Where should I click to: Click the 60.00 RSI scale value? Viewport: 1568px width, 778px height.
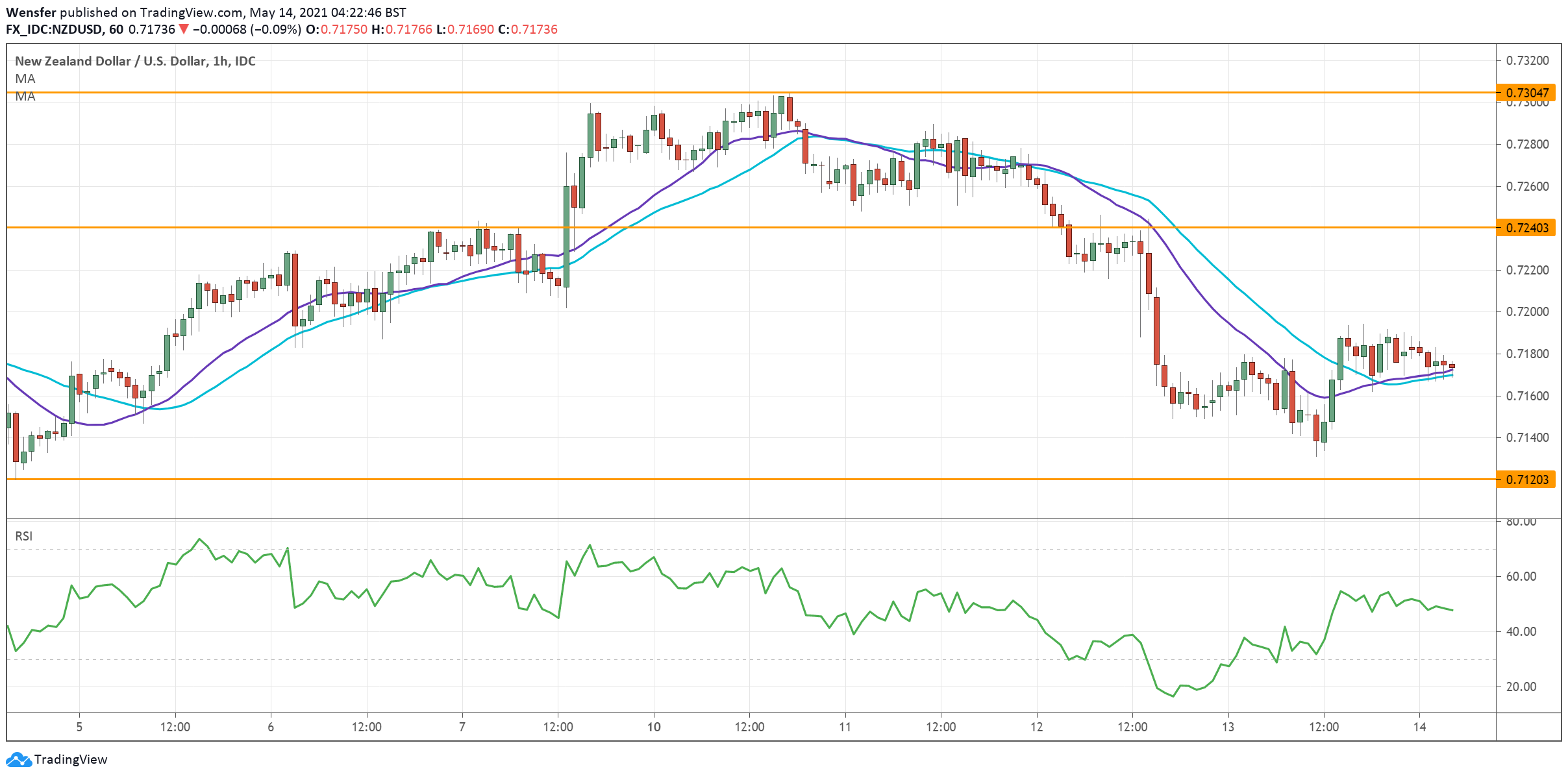tap(1521, 576)
